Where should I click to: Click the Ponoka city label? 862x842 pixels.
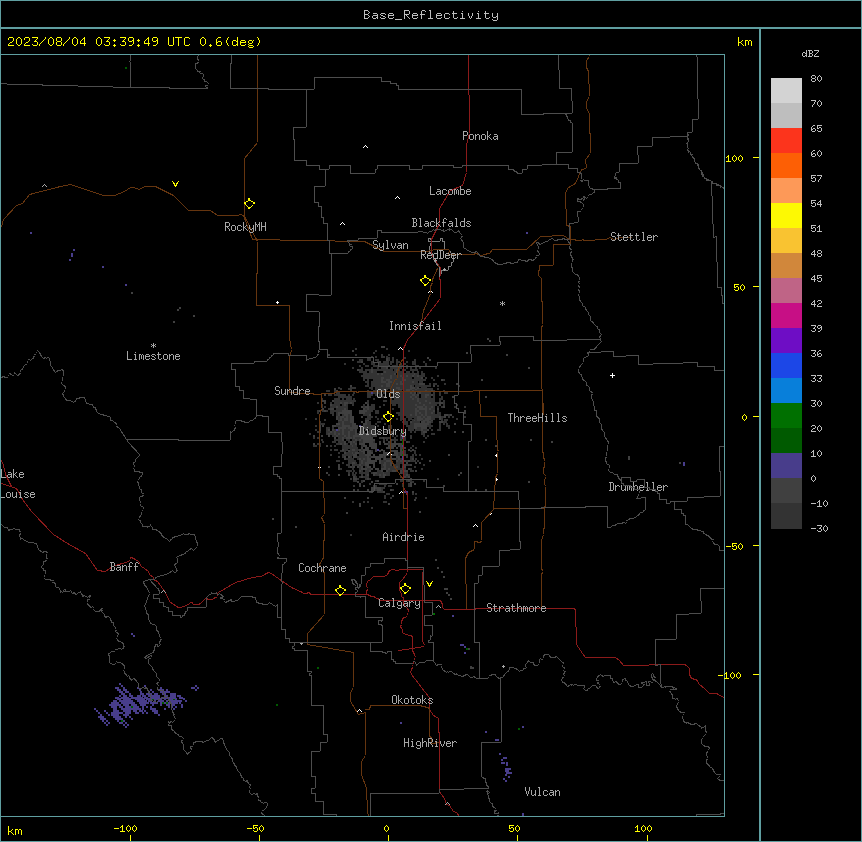pyautogui.click(x=480, y=136)
